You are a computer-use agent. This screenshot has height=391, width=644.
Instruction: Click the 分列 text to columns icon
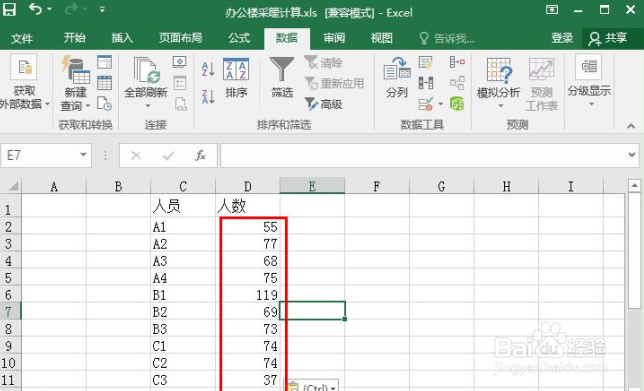[x=397, y=78]
